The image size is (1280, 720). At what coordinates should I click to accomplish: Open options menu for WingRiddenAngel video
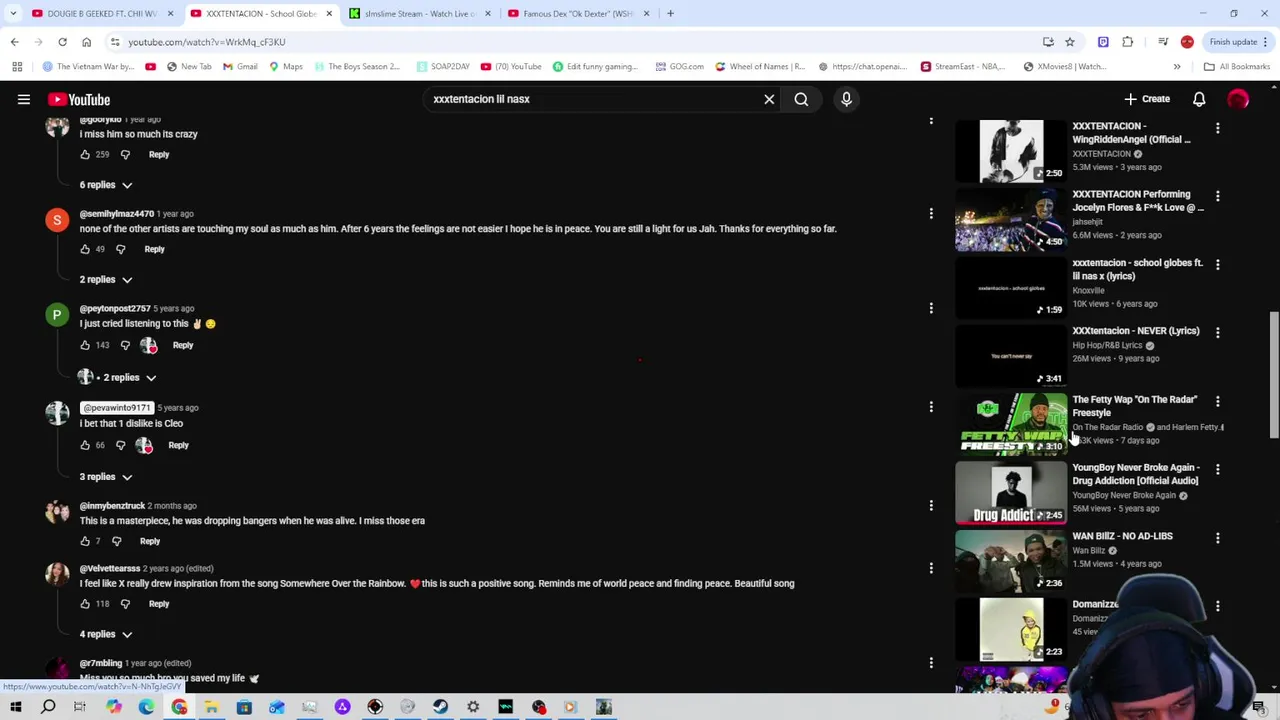coord(1217,128)
